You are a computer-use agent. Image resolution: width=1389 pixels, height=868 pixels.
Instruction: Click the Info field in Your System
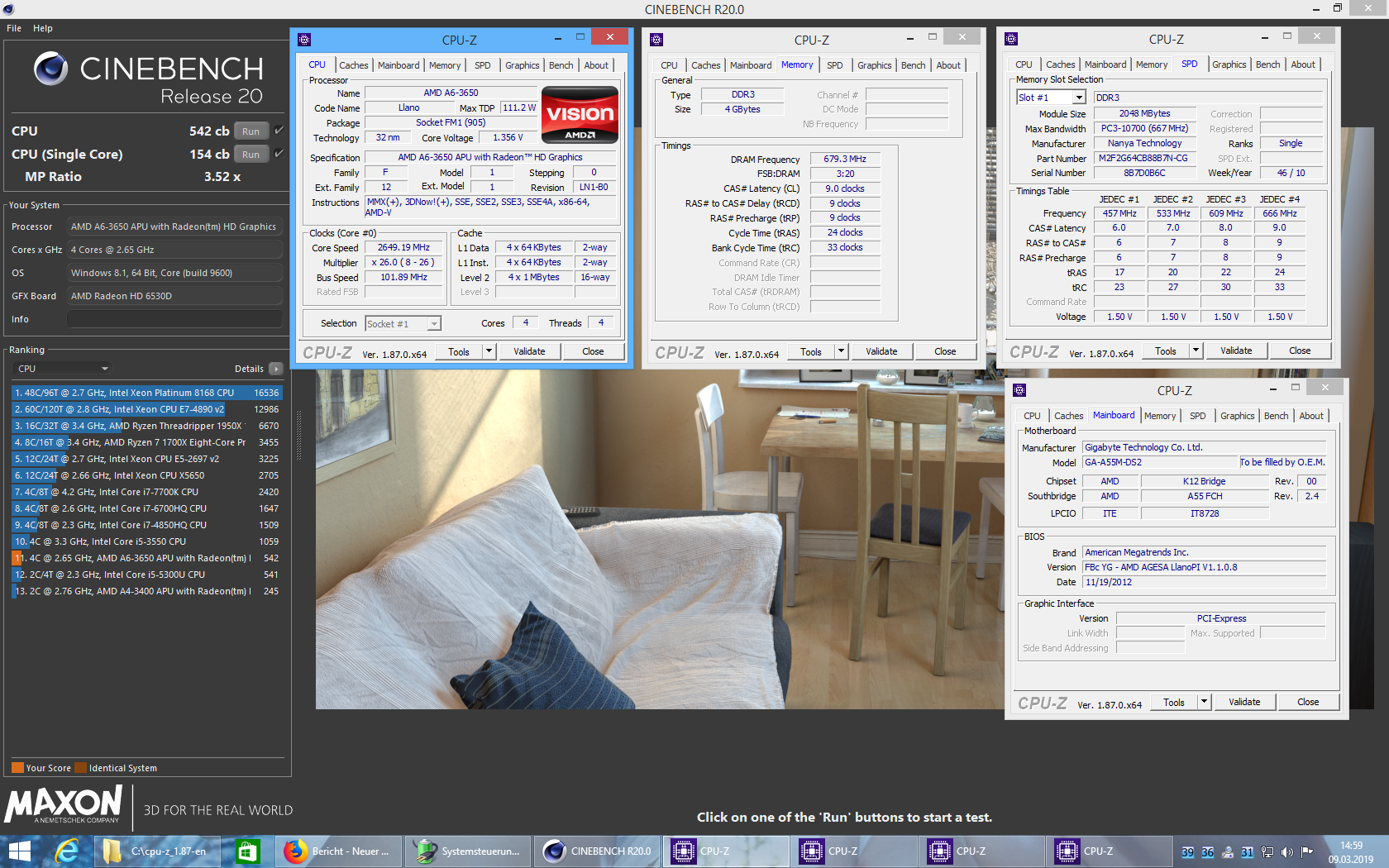click(x=174, y=319)
